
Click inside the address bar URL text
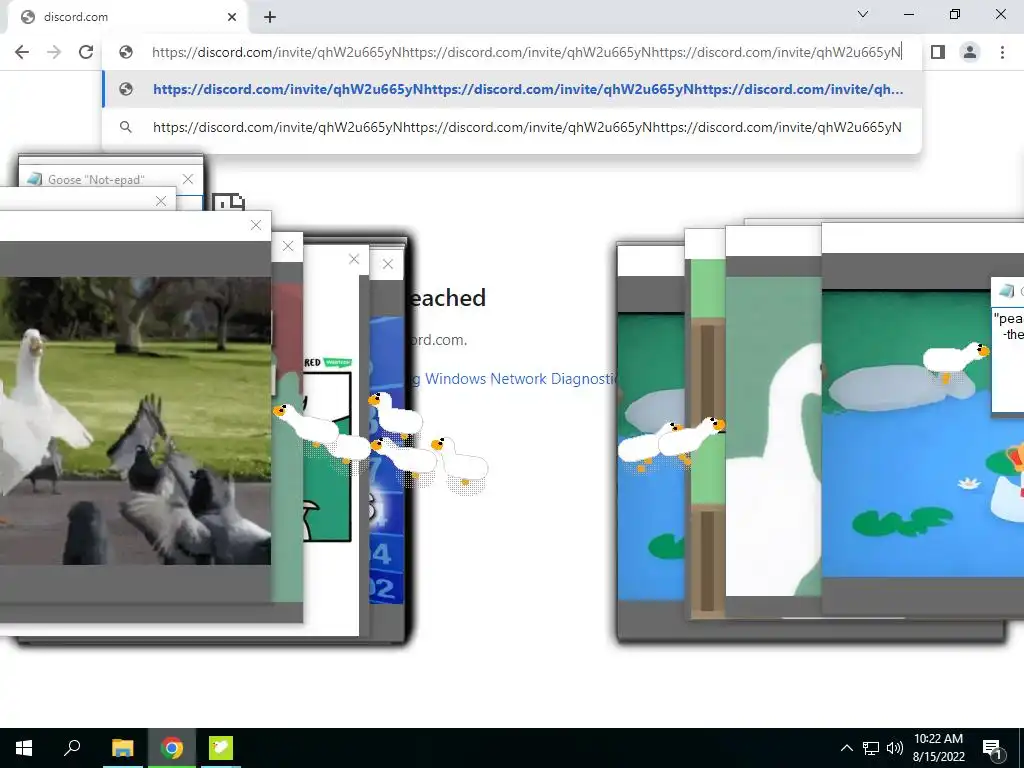tap(526, 52)
